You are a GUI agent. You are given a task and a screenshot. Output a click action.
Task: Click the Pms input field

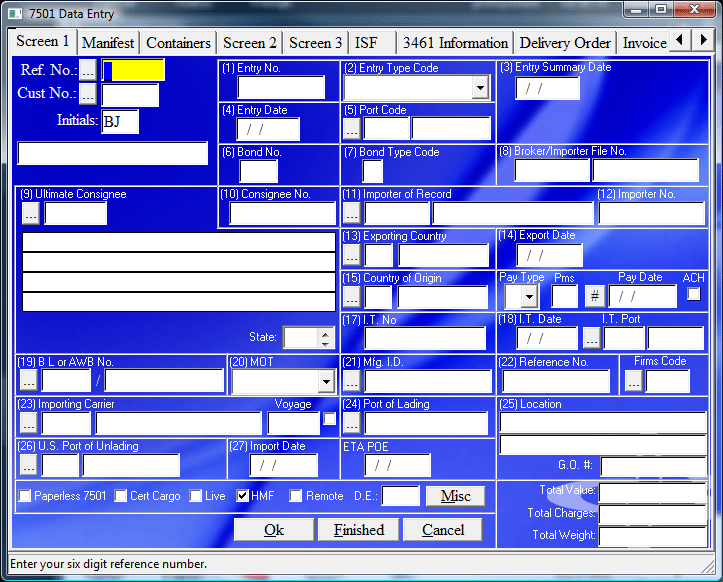click(x=564, y=297)
